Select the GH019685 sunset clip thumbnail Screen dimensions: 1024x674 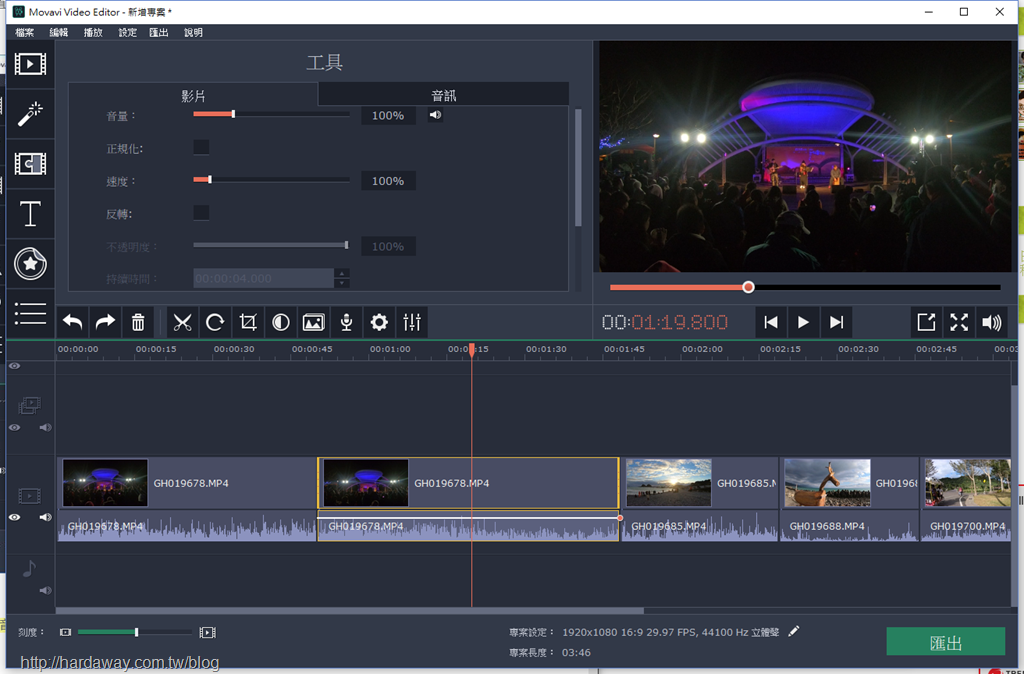click(x=669, y=483)
